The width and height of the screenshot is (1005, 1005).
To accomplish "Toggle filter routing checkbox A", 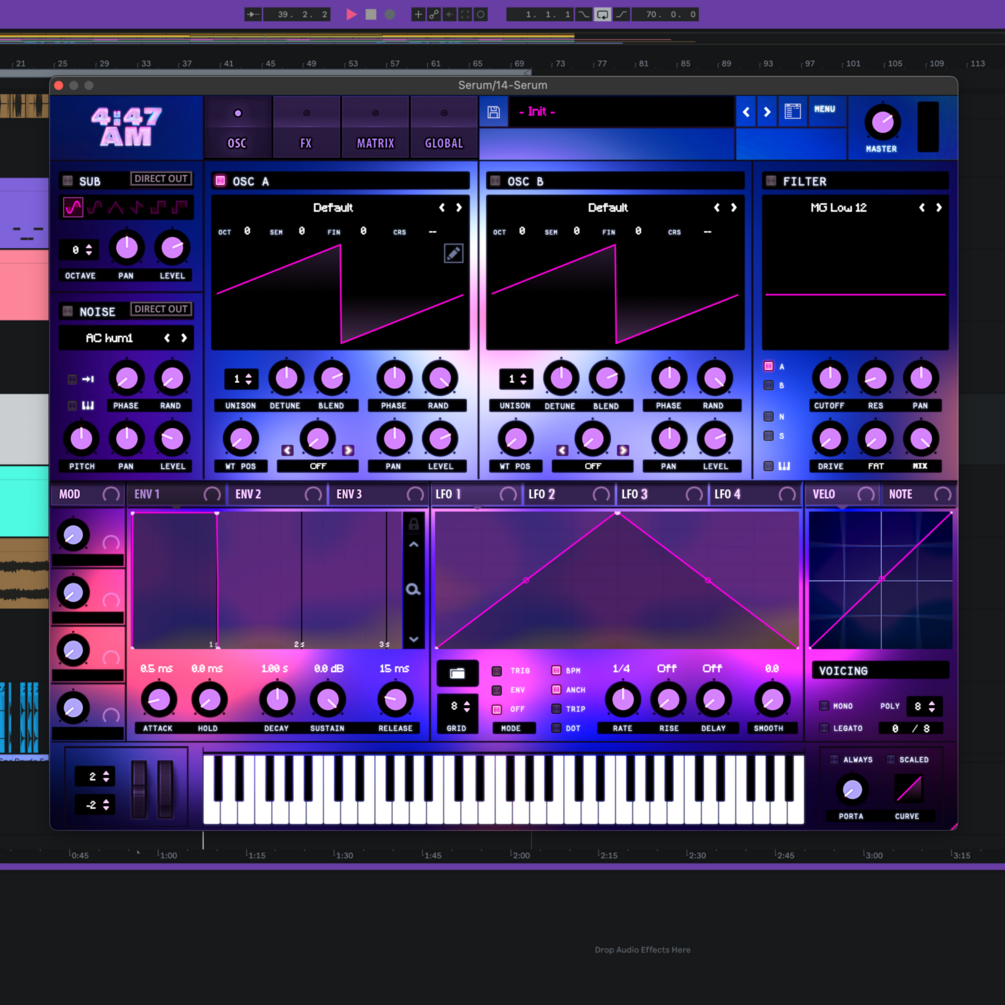I will pos(768,367).
